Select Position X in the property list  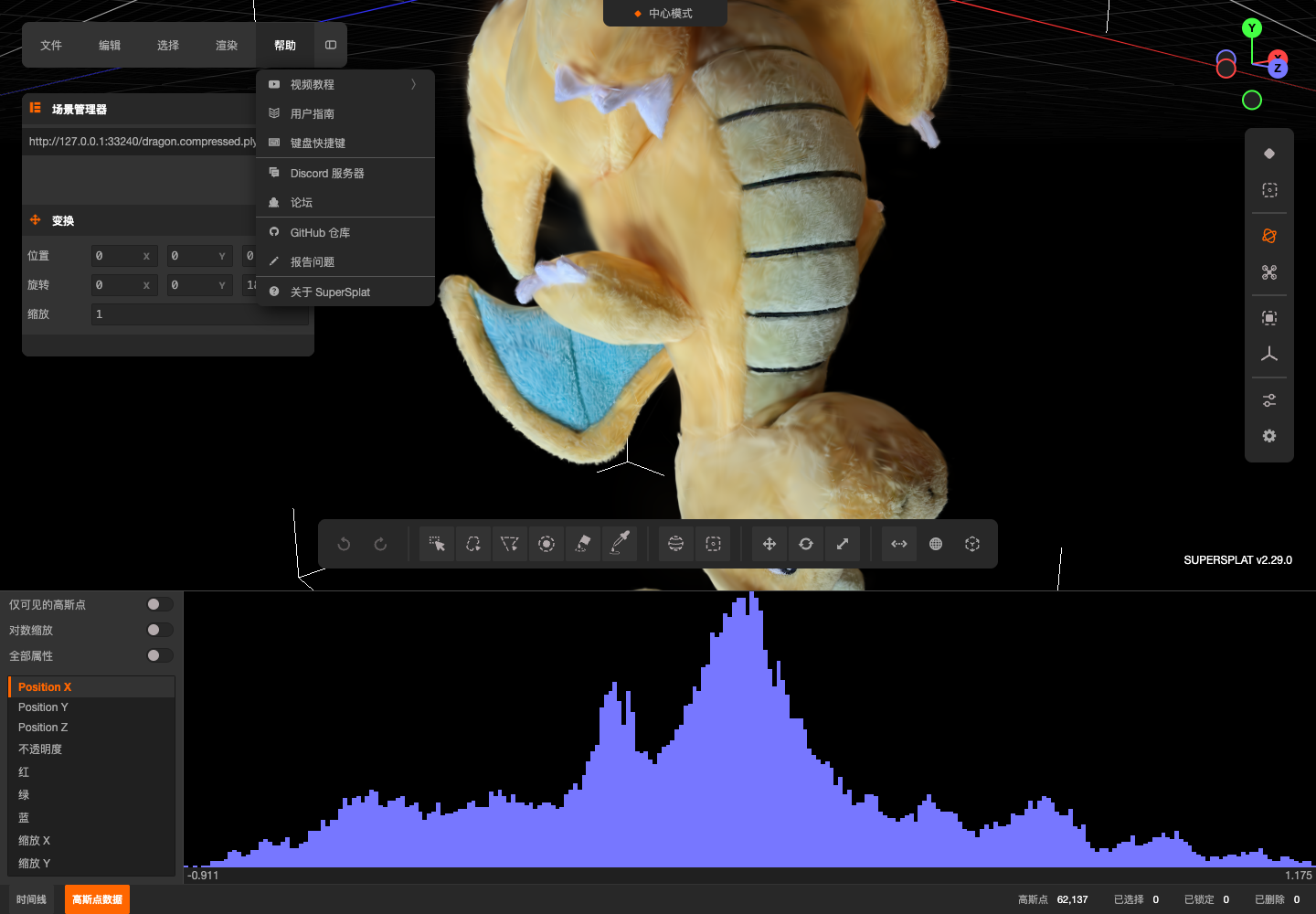(x=91, y=686)
